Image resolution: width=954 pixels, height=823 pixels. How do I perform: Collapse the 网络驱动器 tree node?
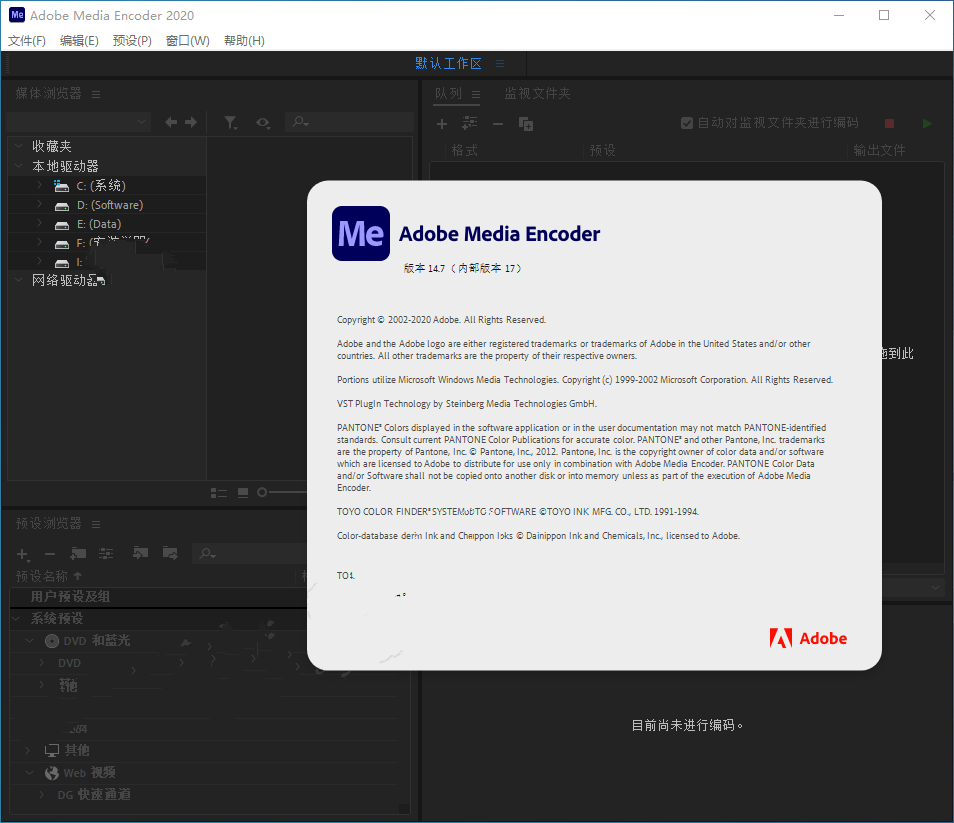click(x=19, y=279)
